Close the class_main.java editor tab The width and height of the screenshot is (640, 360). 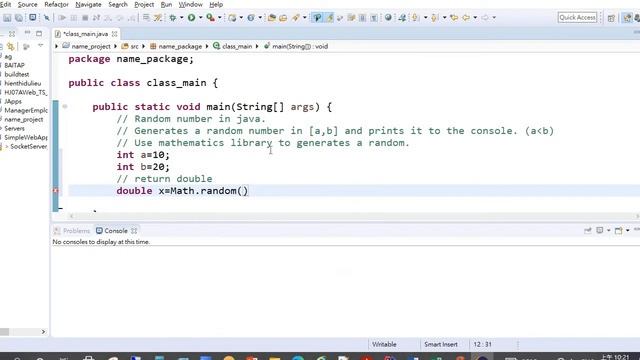pyautogui.click(x=115, y=34)
